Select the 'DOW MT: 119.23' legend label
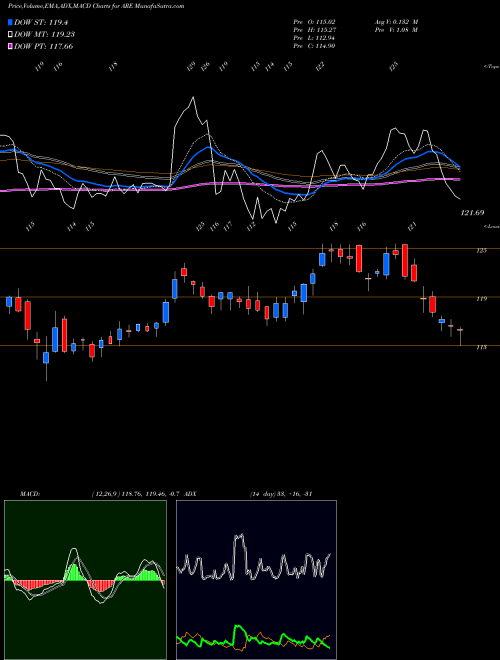The width and height of the screenshot is (500, 660). (x=44, y=35)
